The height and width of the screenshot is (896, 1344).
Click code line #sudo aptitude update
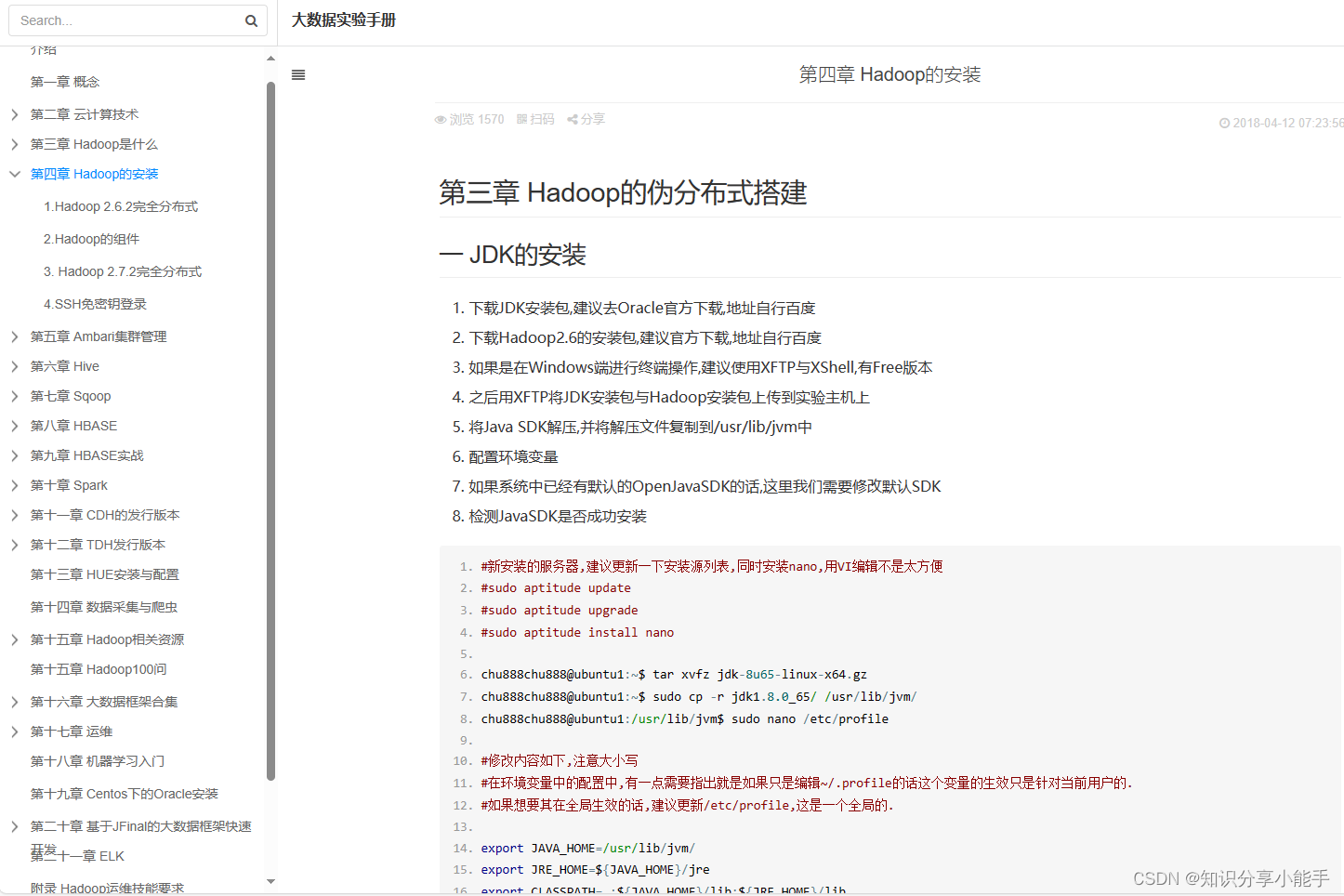tap(556, 588)
